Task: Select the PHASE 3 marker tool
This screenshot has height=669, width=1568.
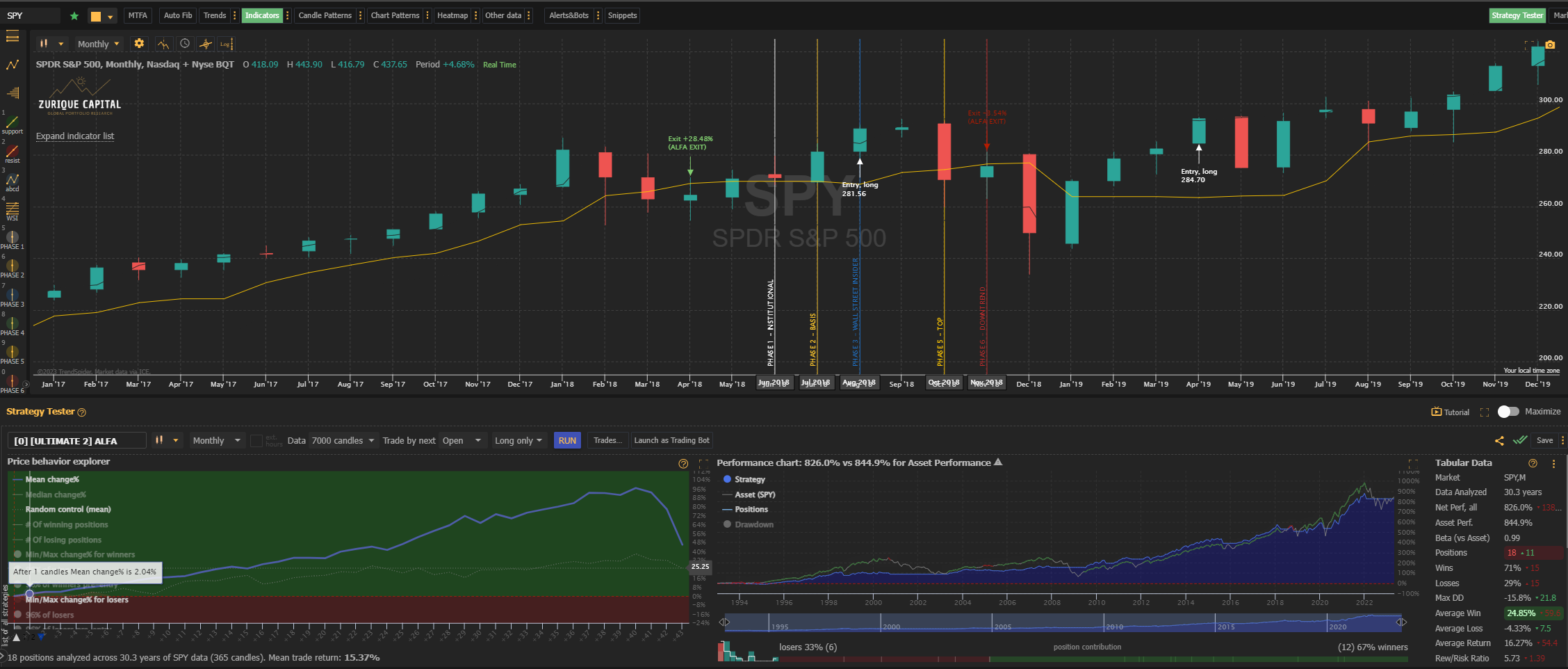Action: click(x=13, y=298)
